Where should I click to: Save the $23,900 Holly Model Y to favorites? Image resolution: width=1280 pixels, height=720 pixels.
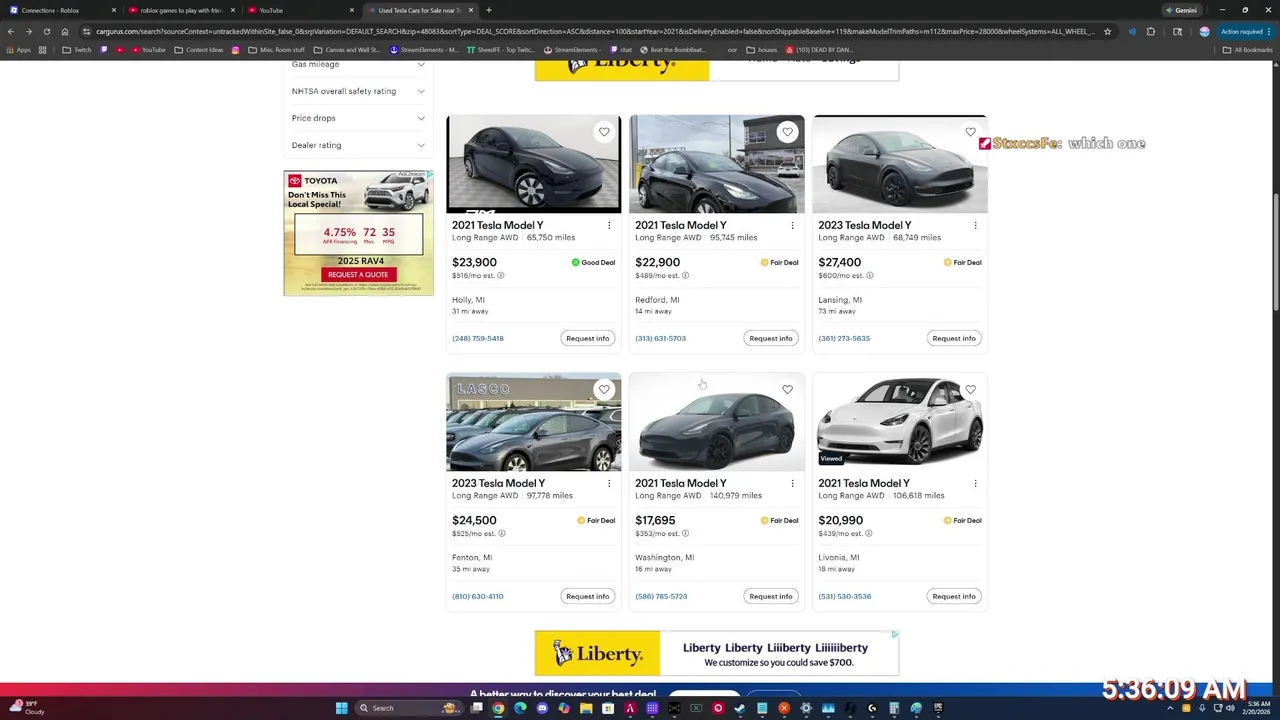pos(604,132)
